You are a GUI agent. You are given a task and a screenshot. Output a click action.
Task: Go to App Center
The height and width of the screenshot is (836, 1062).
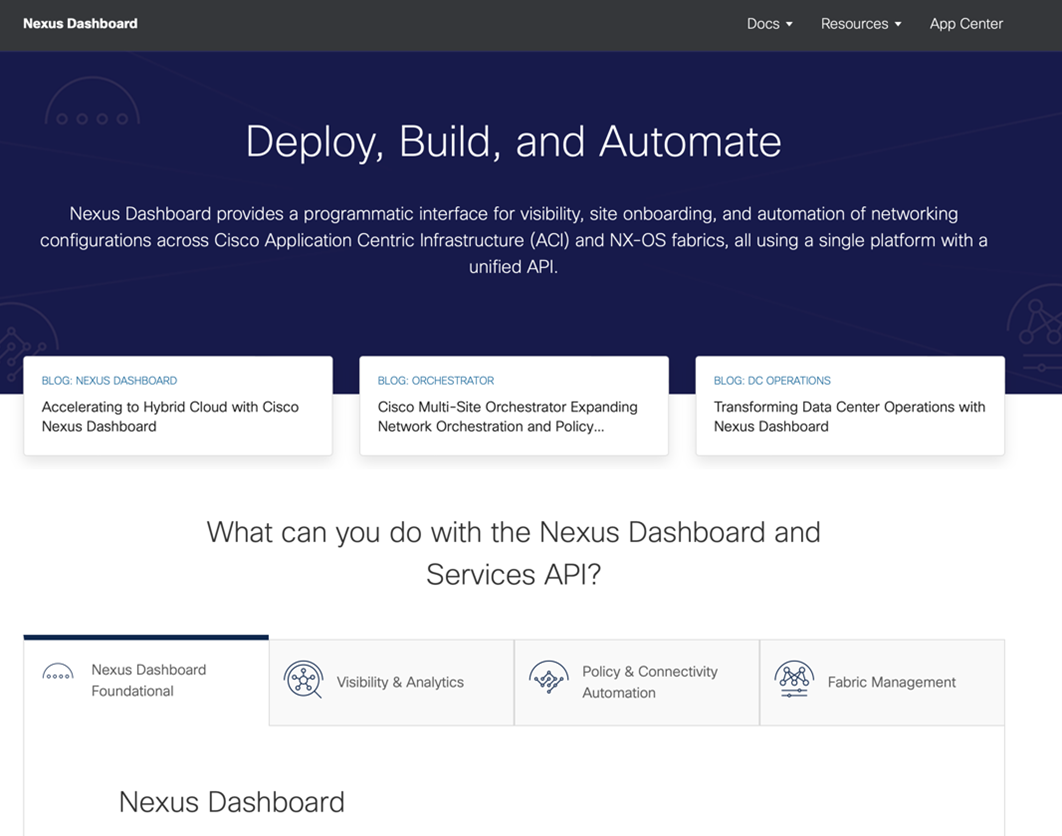[x=966, y=24]
